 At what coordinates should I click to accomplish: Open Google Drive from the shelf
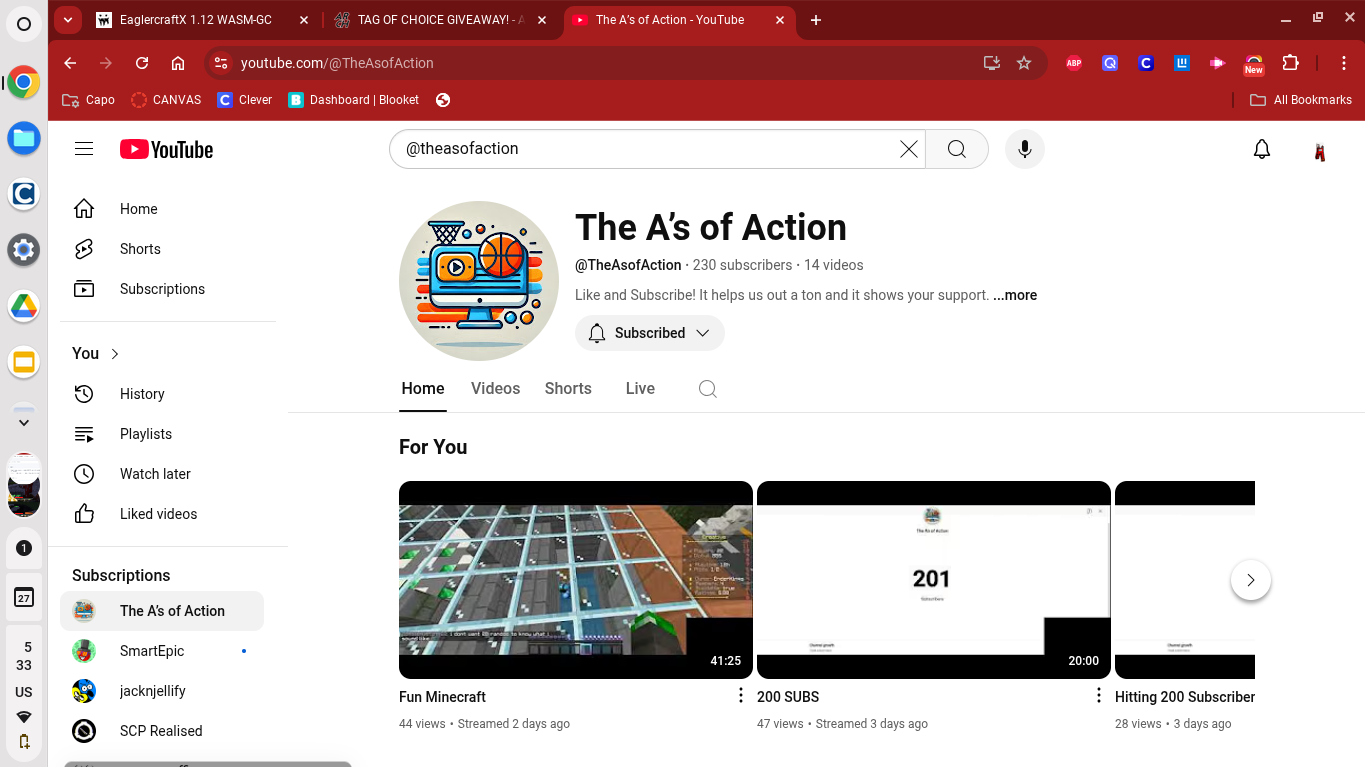click(x=24, y=306)
